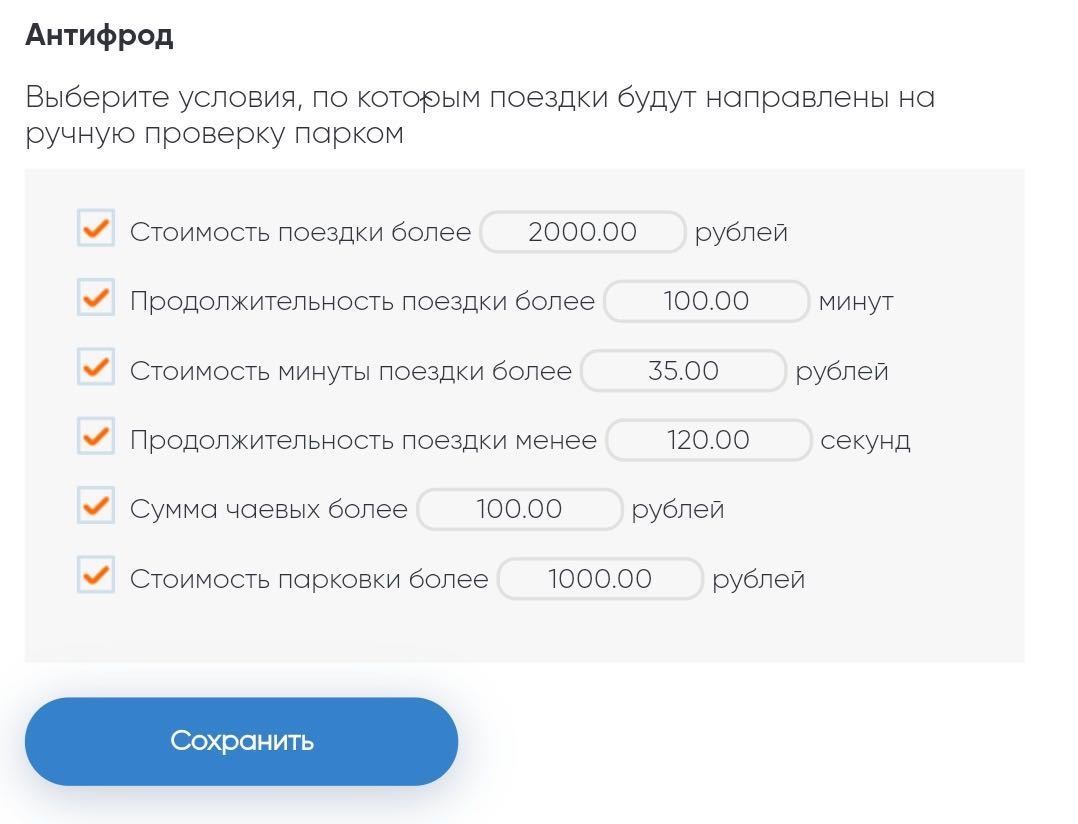
Task: Click the 'Стоимость поездки более' label text
Action: [300, 232]
